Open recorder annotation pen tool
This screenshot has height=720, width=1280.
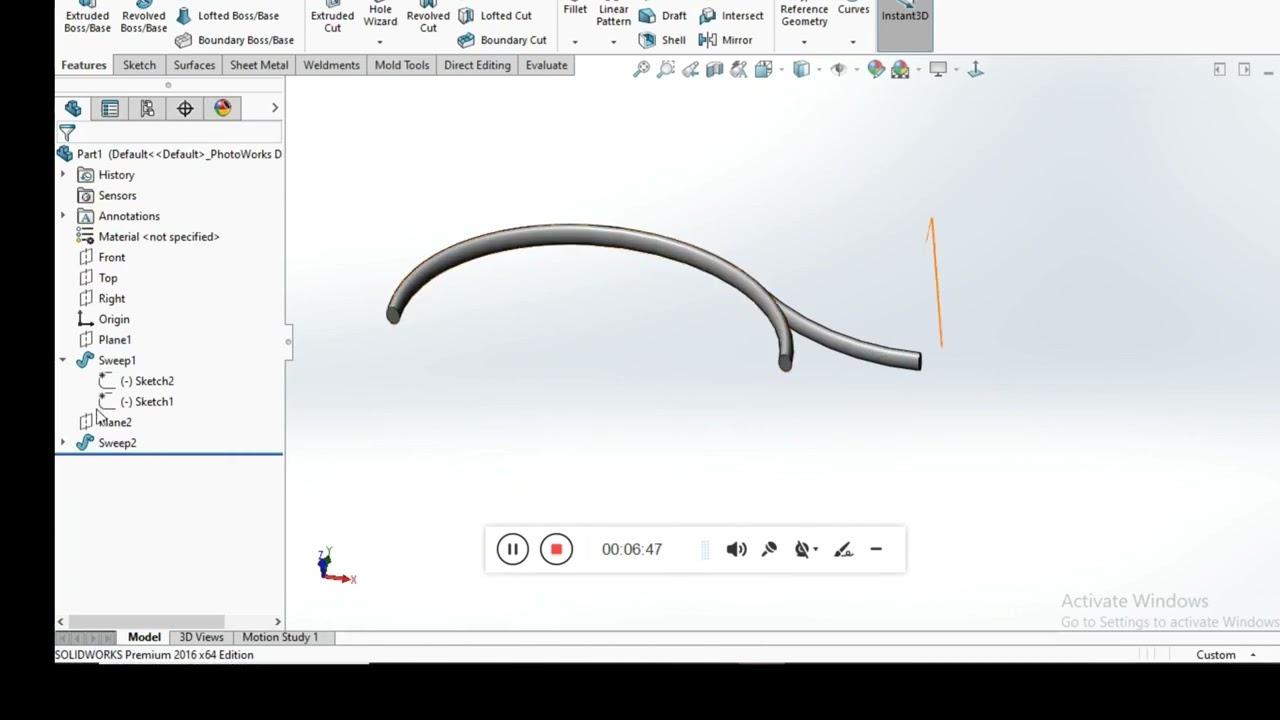(843, 549)
